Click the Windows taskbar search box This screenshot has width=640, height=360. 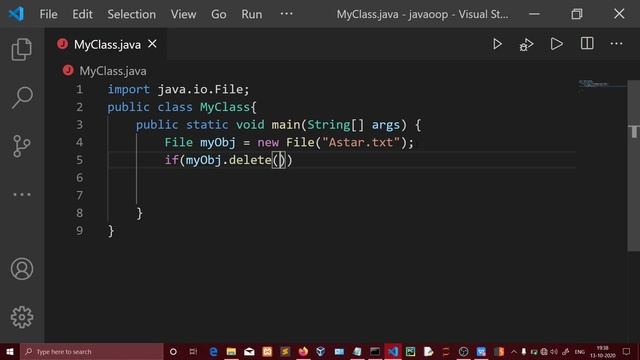(x=92, y=351)
